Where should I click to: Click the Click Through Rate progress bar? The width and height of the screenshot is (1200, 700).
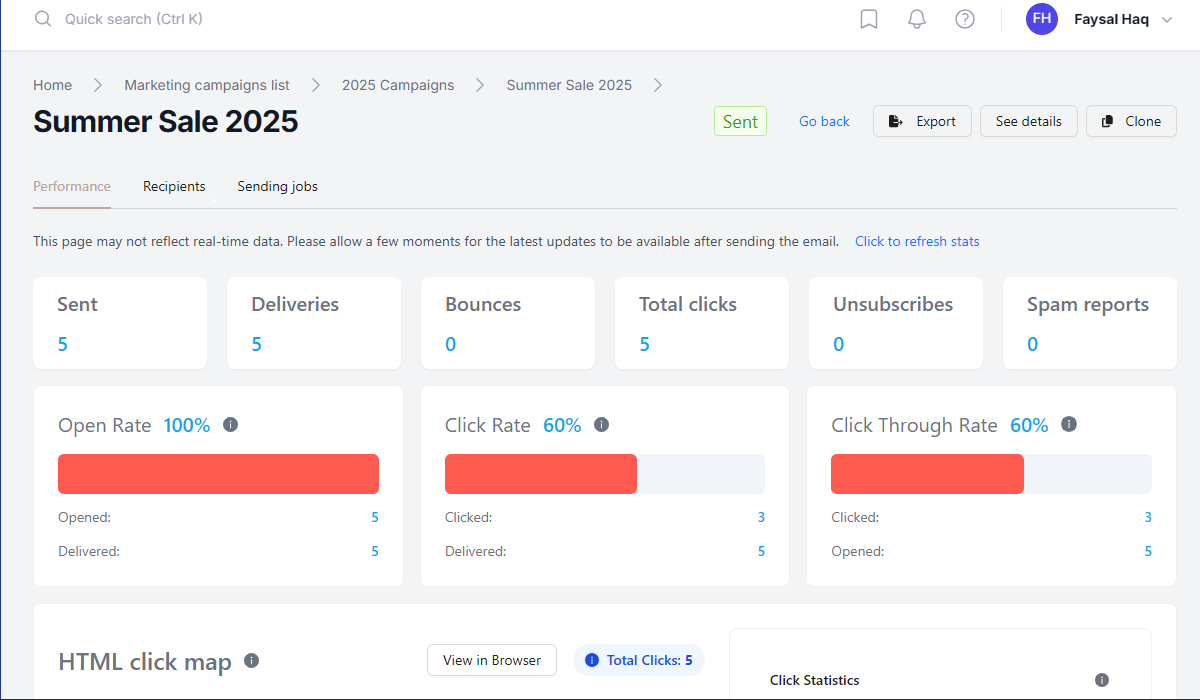pyautogui.click(x=991, y=474)
